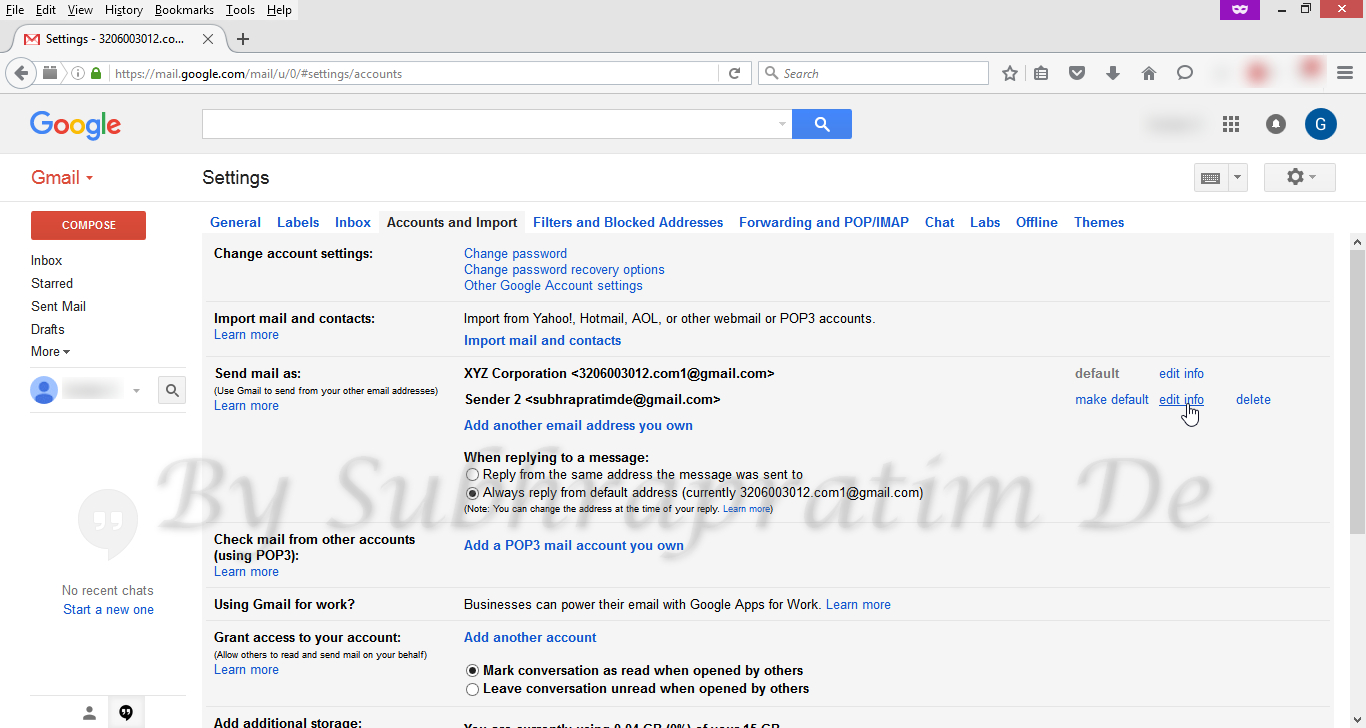
Task: Click the browser URL address bar
Action: [x=414, y=73]
